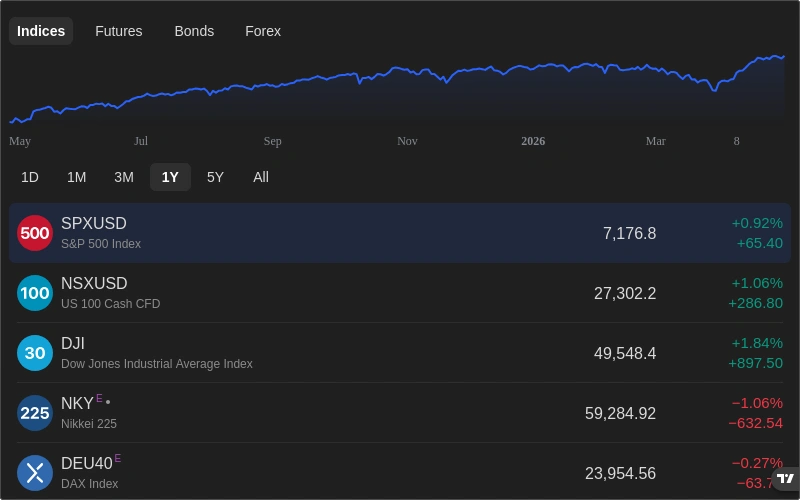
Task: Click the May label on chart axis
Action: coord(20,141)
